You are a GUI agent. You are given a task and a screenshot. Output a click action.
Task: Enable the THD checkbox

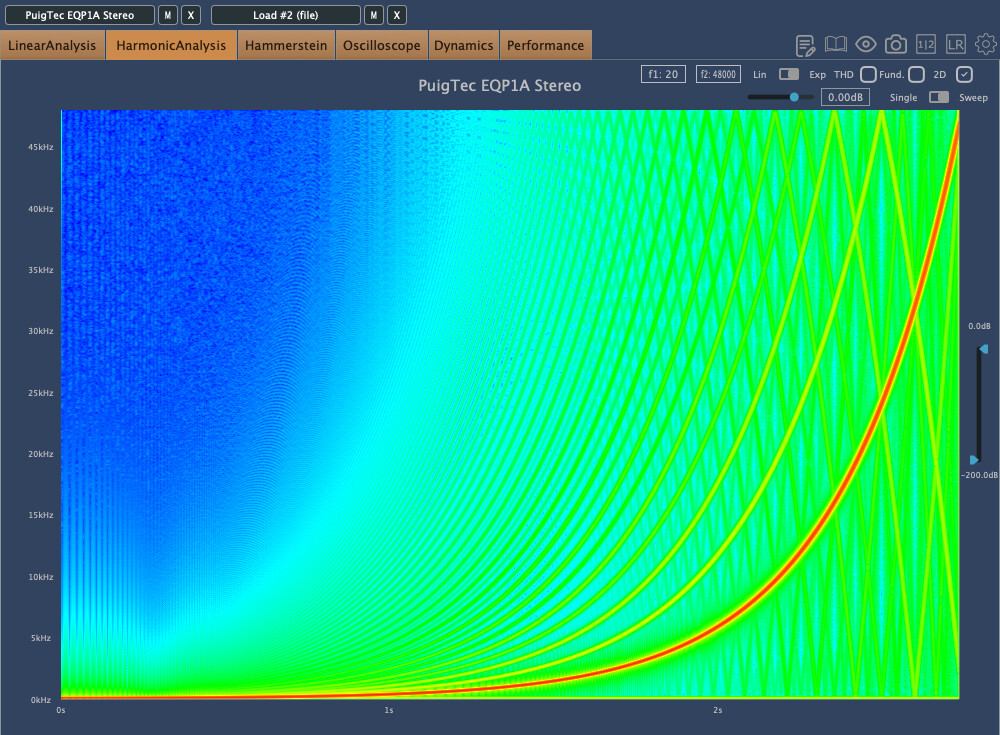(x=868, y=74)
